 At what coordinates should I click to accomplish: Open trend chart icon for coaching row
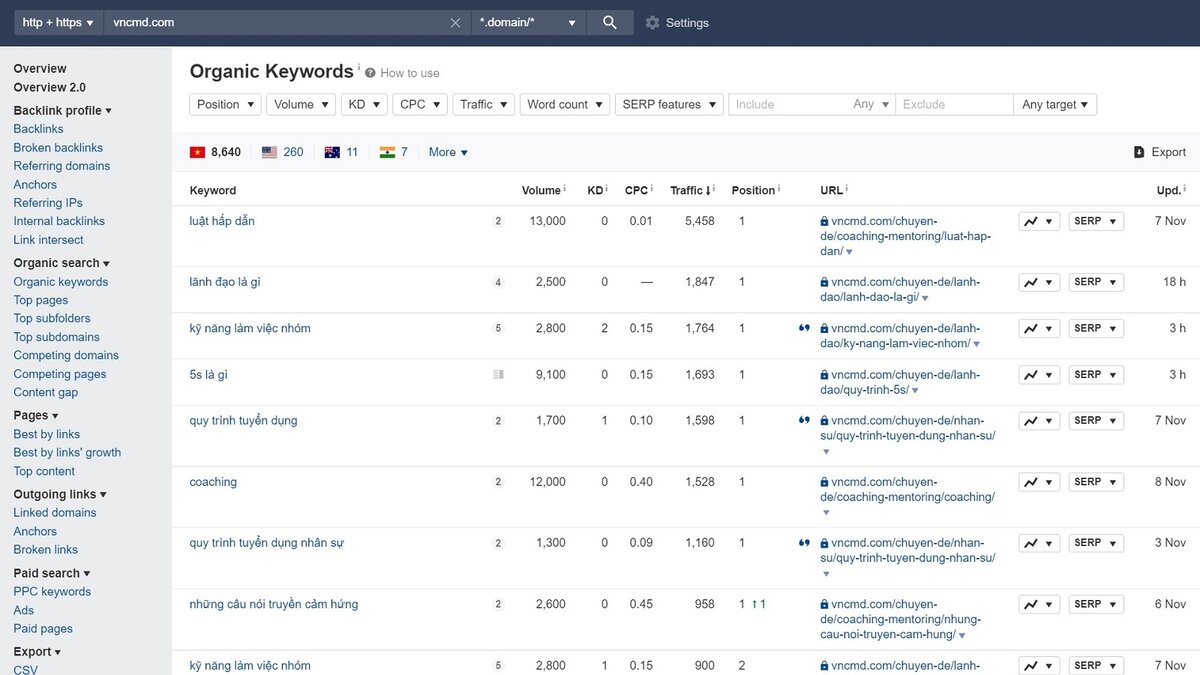1039,482
